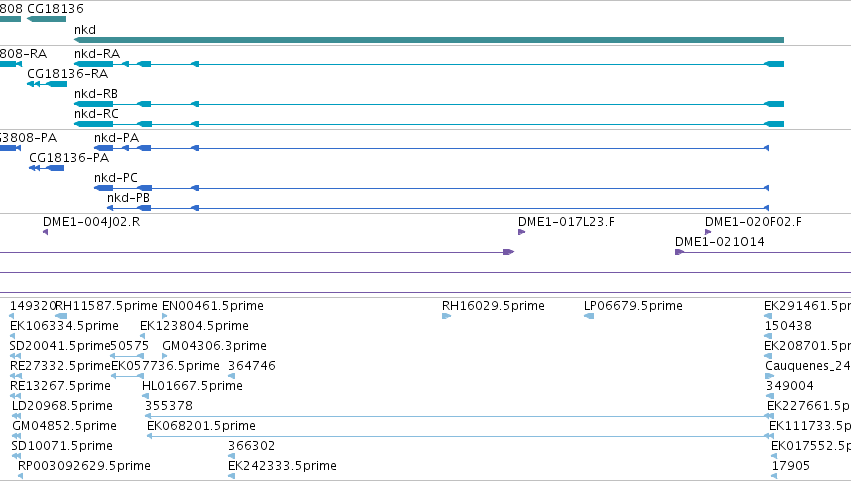The height and width of the screenshot is (481, 851).
Task: Click the EK068201.5prime label
Action: [201, 427]
